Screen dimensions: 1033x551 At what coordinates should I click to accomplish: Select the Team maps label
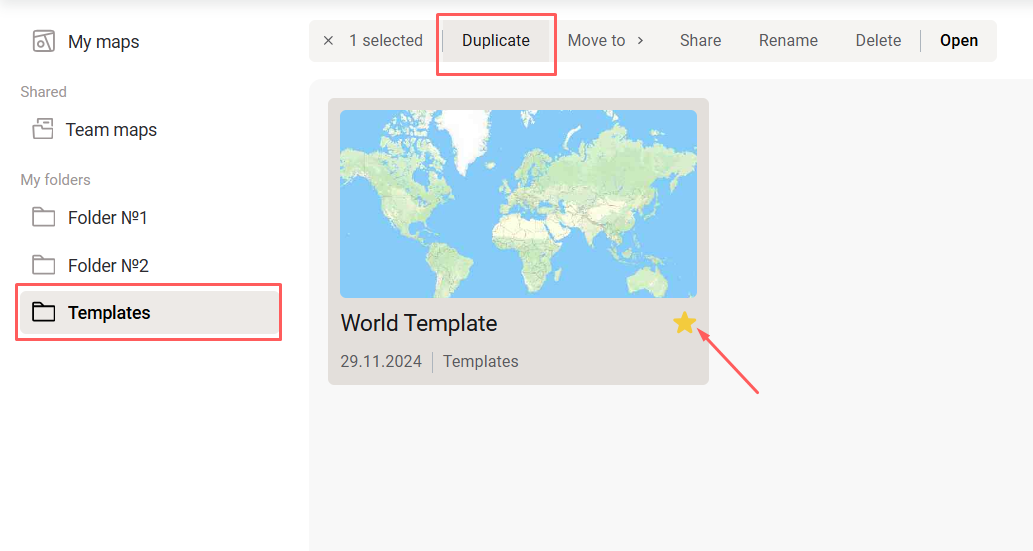pyautogui.click(x=111, y=130)
